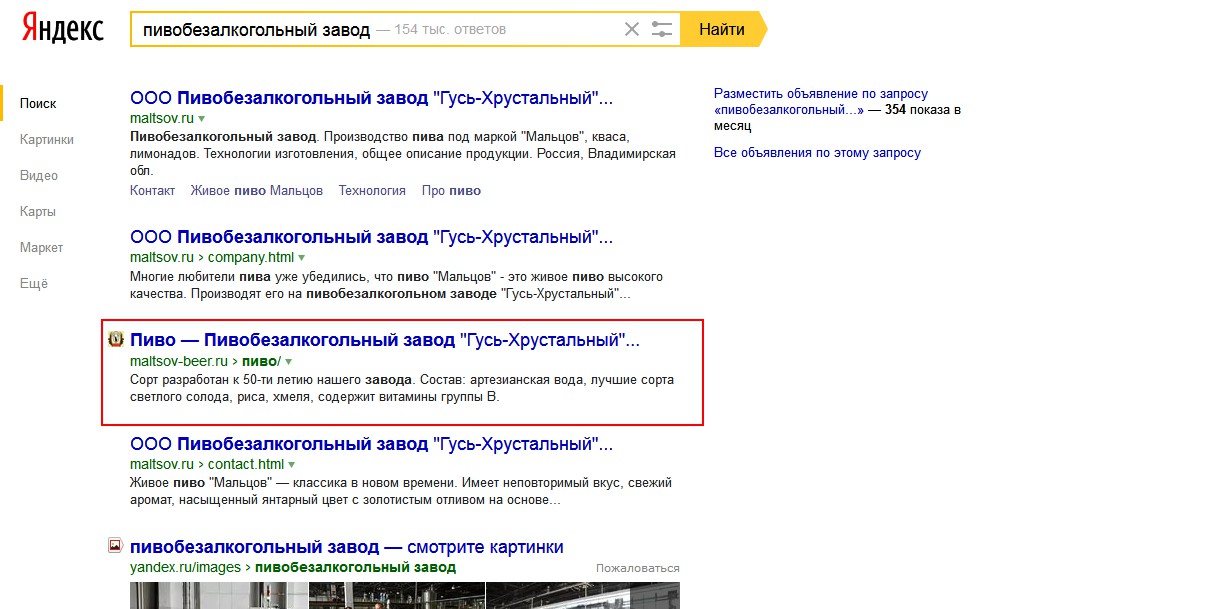
Task: Open the Карты tab
Action: [x=38, y=211]
